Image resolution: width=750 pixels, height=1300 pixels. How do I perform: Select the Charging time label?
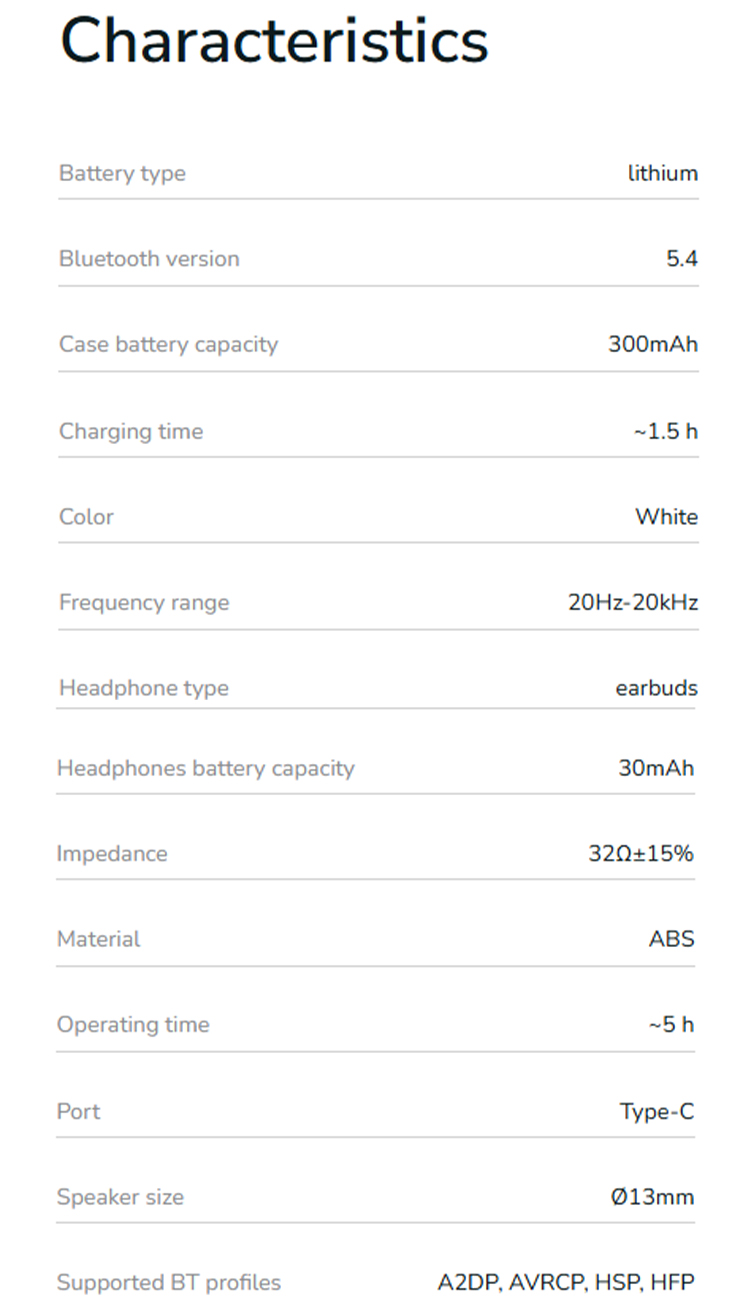tap(131, 432)
